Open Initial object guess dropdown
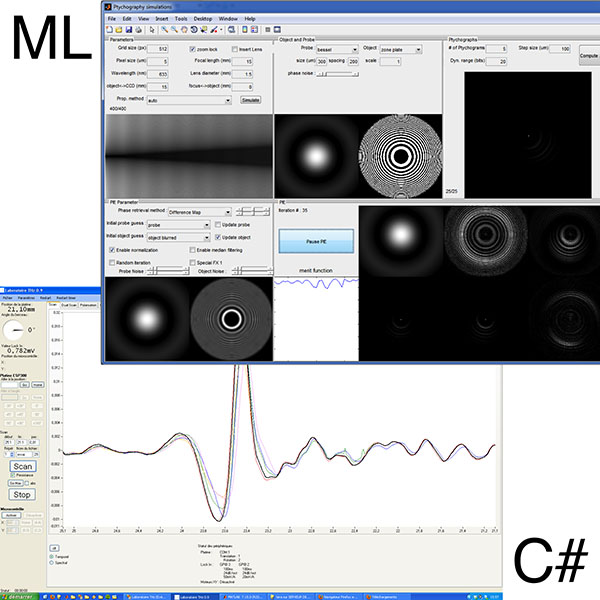 click(178, 237)
